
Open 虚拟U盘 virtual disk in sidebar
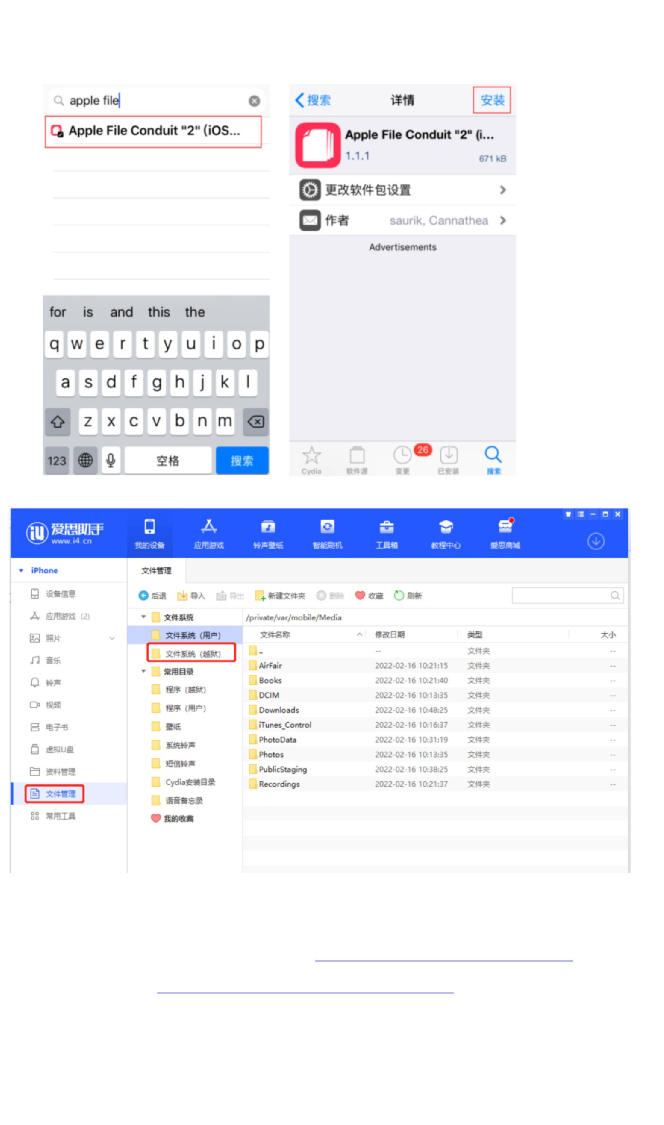[52, 750]
